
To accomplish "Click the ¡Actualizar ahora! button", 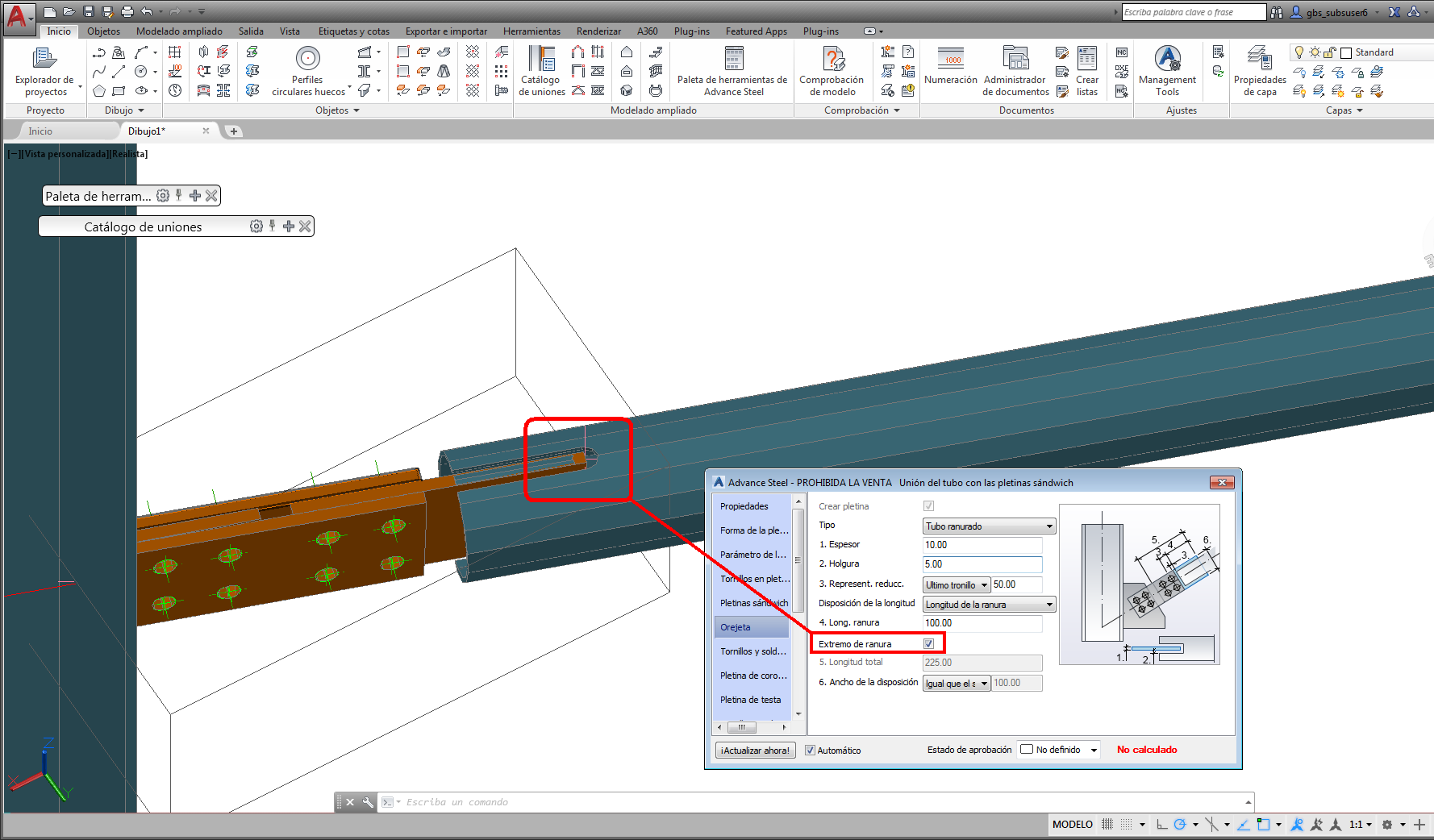I will tap(756, 751).
